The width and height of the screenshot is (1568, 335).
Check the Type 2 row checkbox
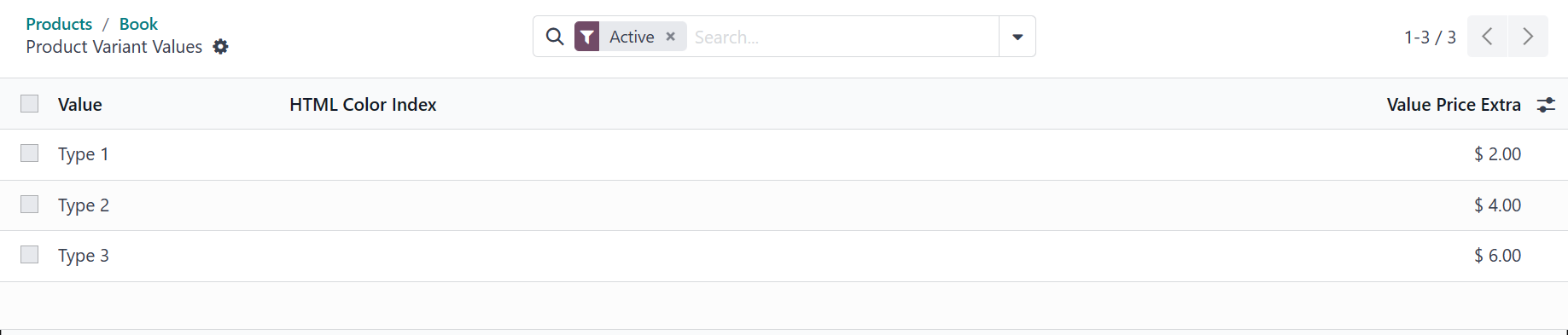click(30, 205)
